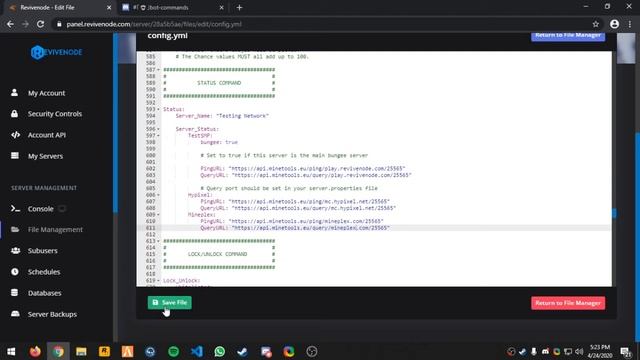Go back with the browser arrow
This screenshot has width=640, height=360.
[10, 24]
